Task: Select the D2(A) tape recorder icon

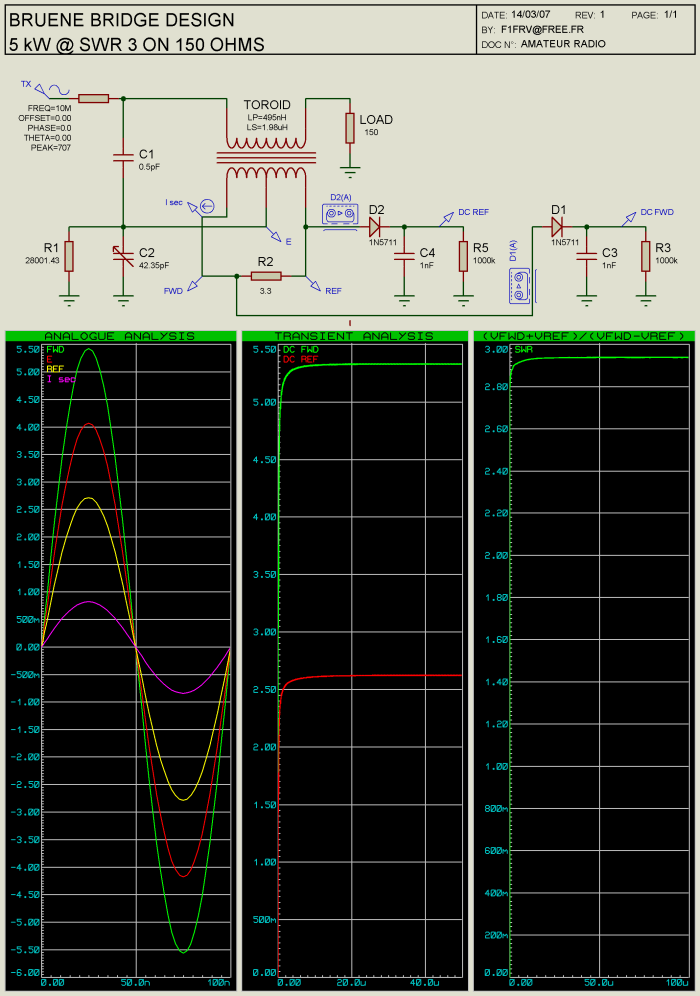Action: point(341,214)
